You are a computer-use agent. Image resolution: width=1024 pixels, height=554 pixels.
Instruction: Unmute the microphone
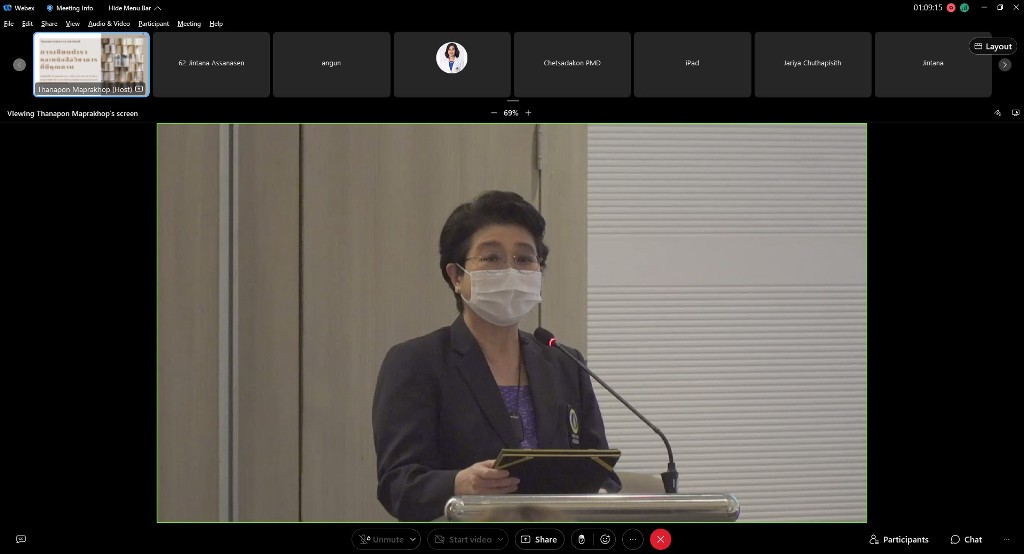point(382,539)
